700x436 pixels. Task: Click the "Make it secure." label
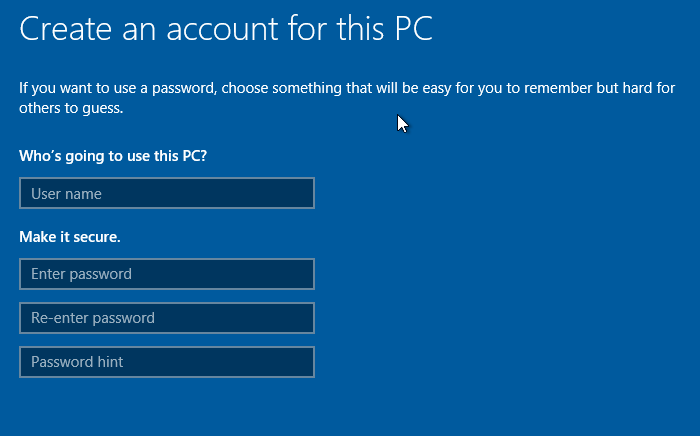pos(70,237)
